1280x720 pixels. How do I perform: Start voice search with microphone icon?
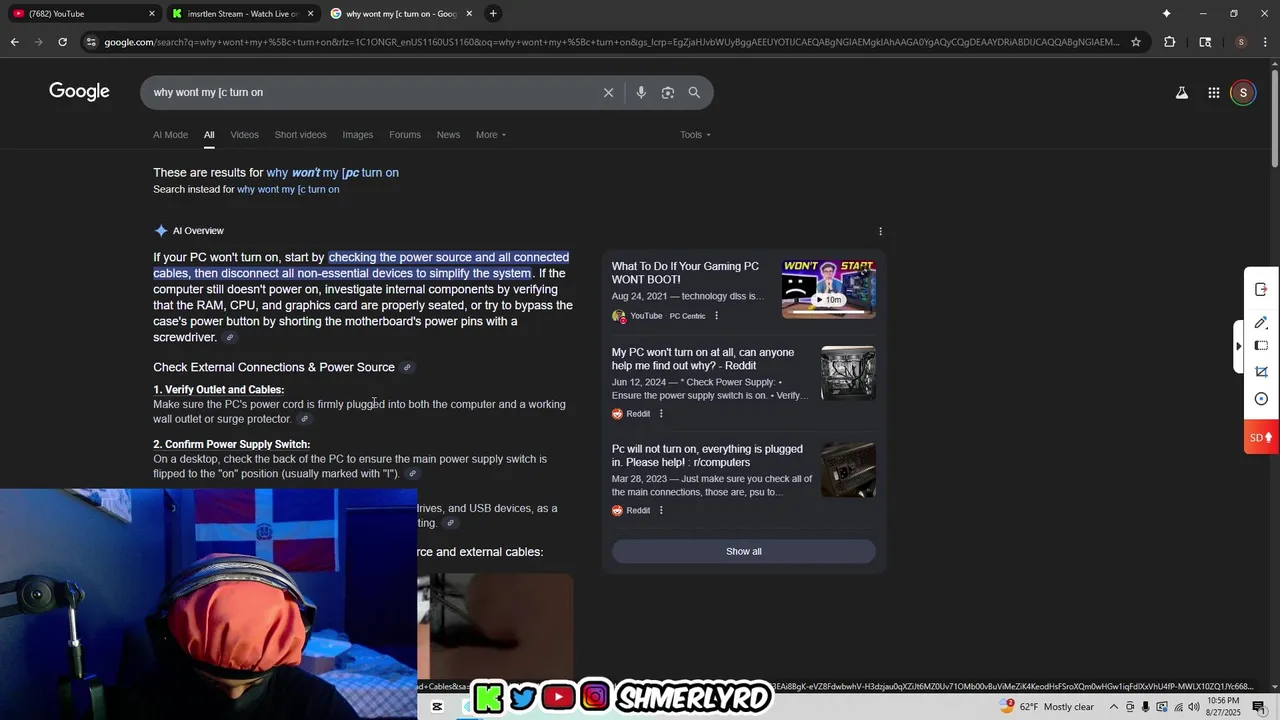coord(641,93)
